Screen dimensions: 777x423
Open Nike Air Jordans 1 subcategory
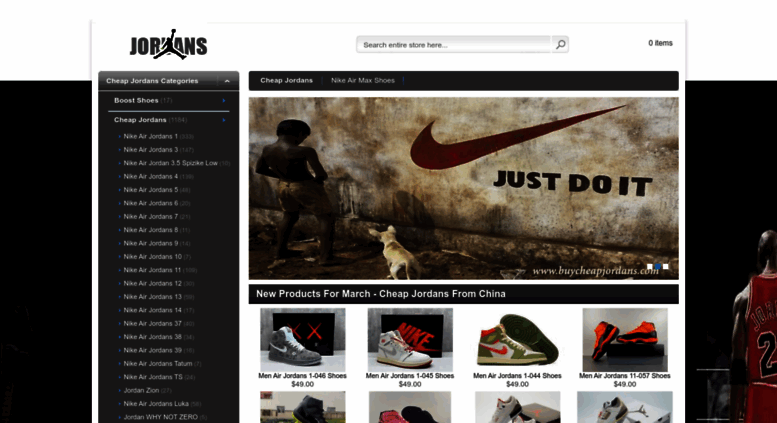(151, 136)
